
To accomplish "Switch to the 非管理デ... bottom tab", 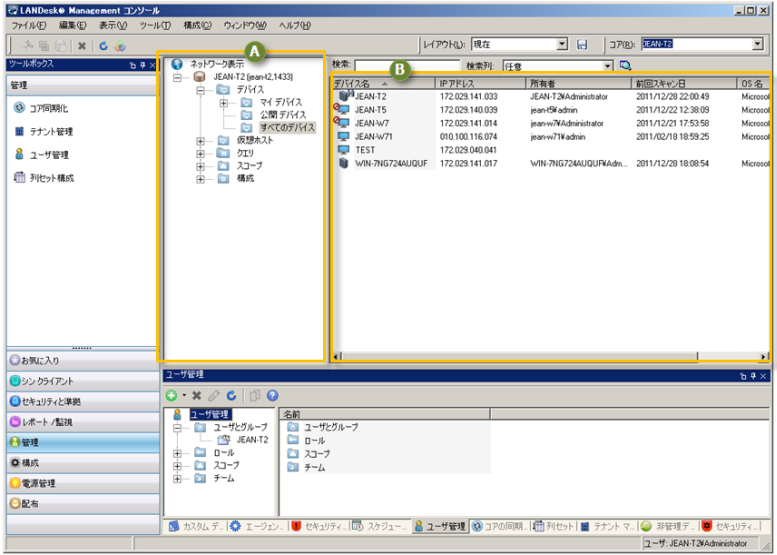I will (669, 526).
